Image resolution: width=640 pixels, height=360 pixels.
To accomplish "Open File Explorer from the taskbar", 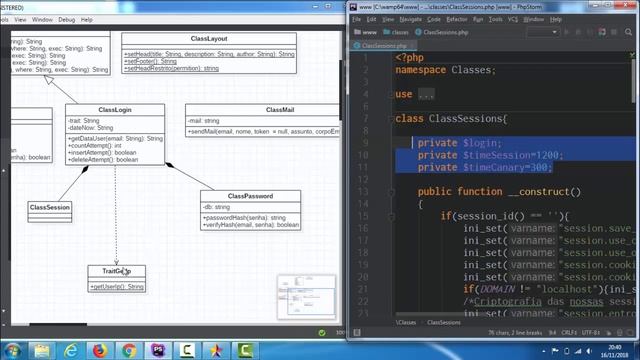I will [x=42, y=351].
